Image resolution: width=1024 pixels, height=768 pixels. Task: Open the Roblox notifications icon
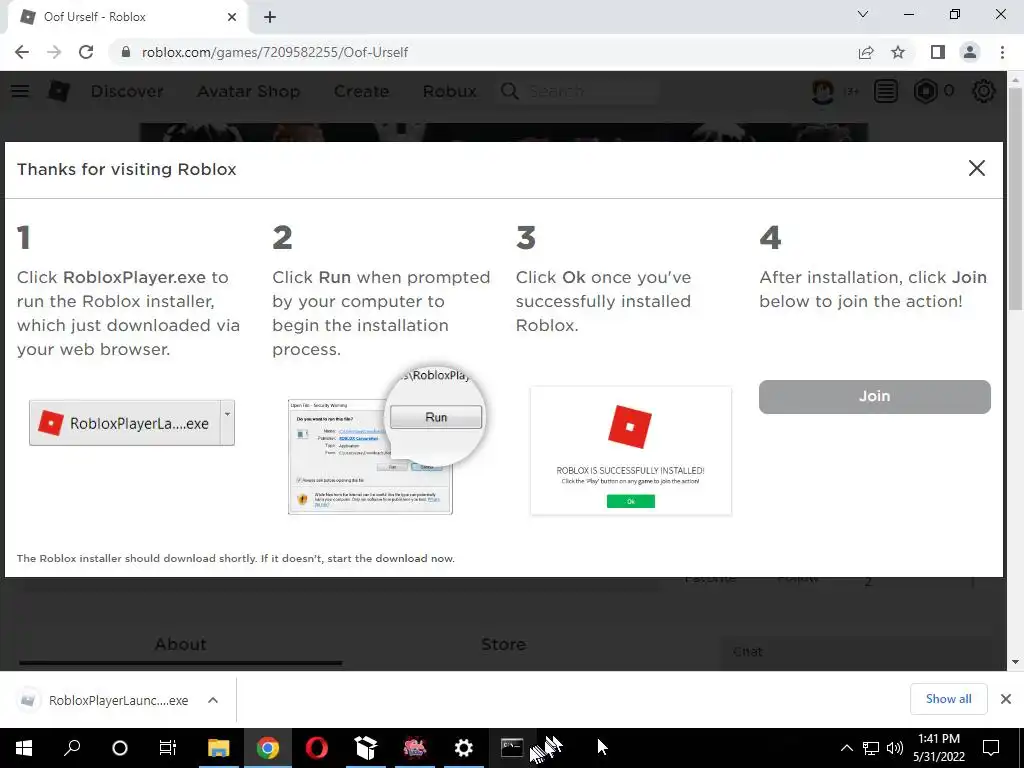pos(886,91)
